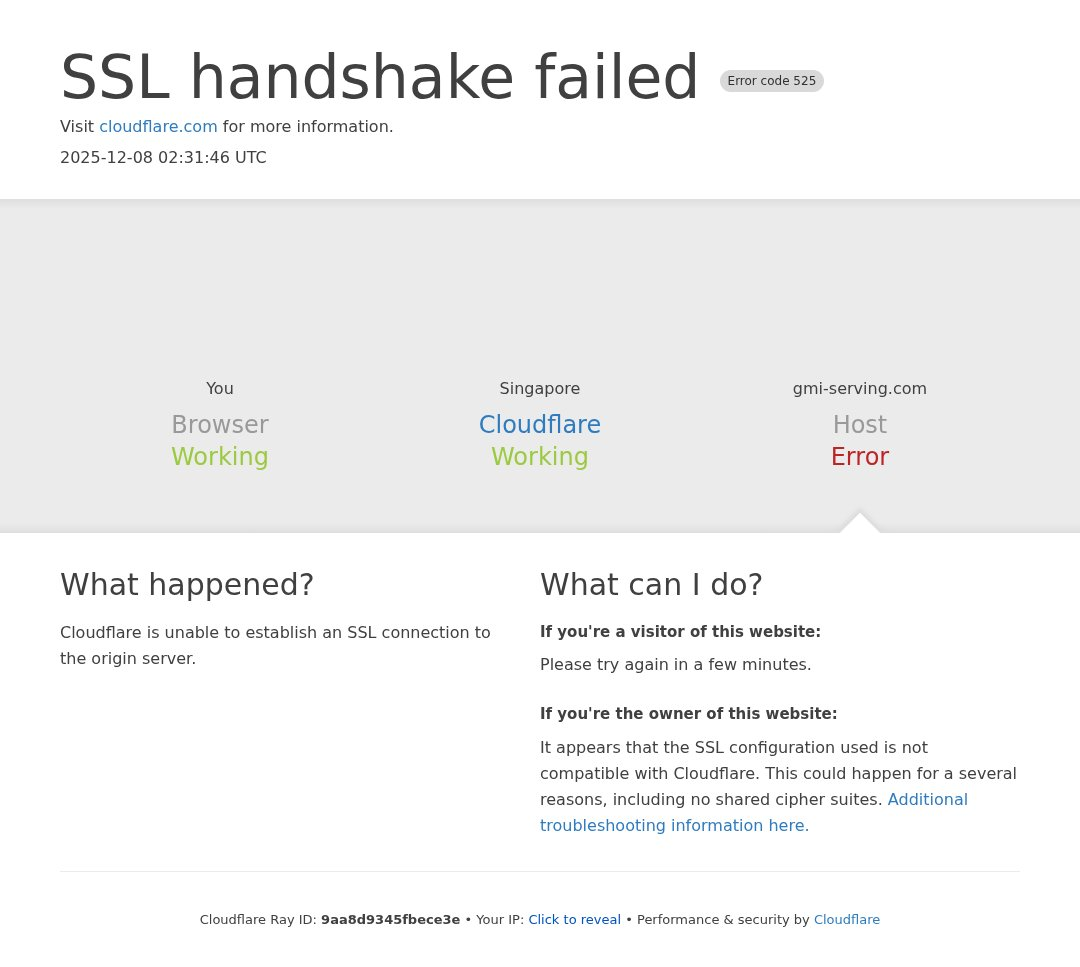Click the "If you're the owner" subheading
The width and height of the screenshot is (1080, 967).
coord(688,714)
